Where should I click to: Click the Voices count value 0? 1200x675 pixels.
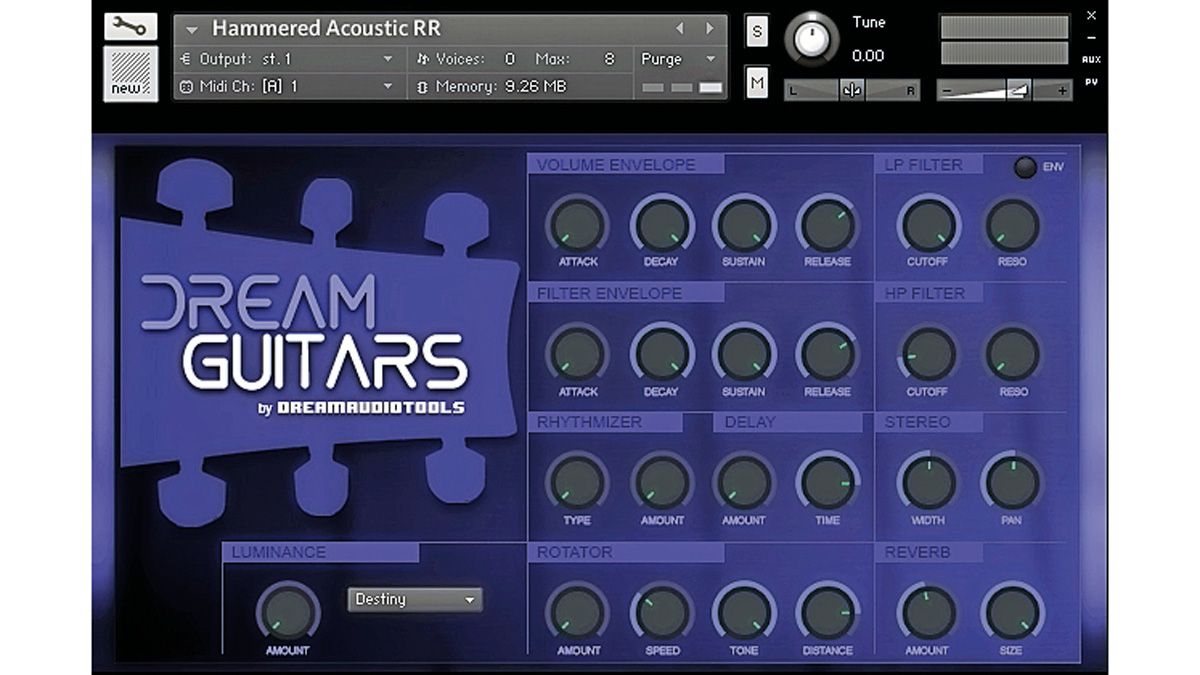510,60
